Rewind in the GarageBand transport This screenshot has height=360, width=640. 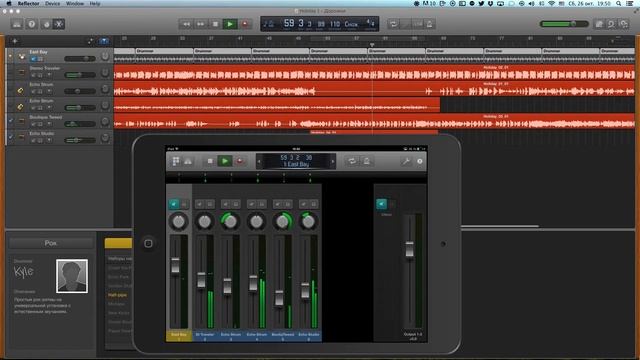pyautogui.click(x=186, y=24)
